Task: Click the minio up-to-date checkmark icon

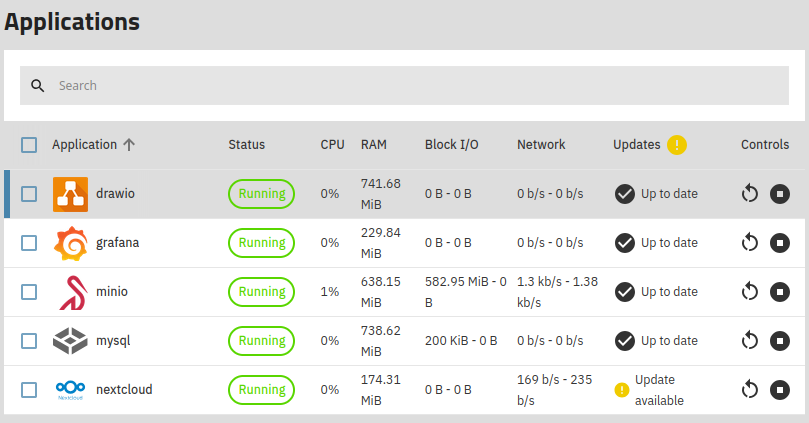Action: tap(625, 292)
